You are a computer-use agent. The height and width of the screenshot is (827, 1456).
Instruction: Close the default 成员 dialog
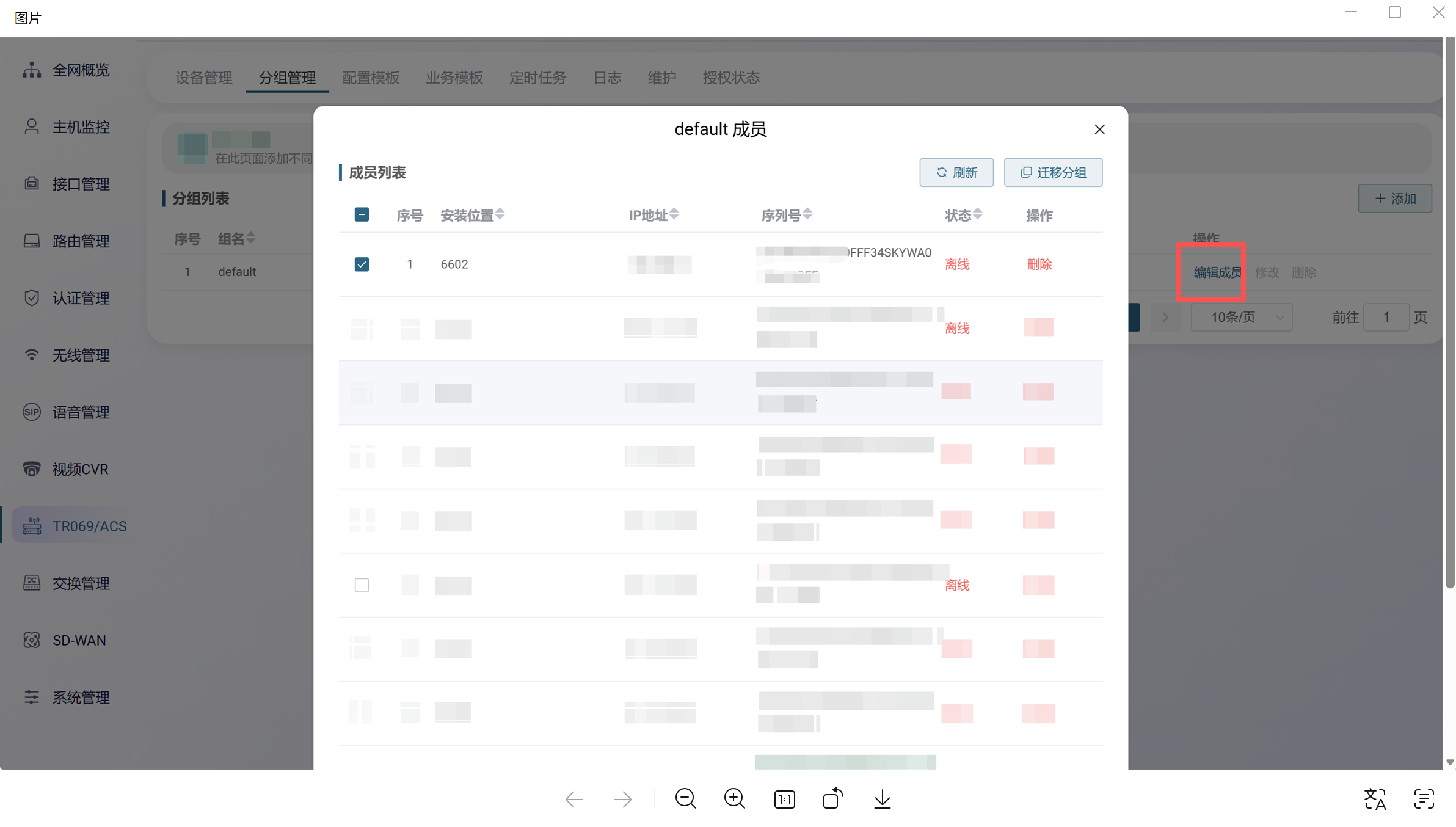[x=1099, y=129]
